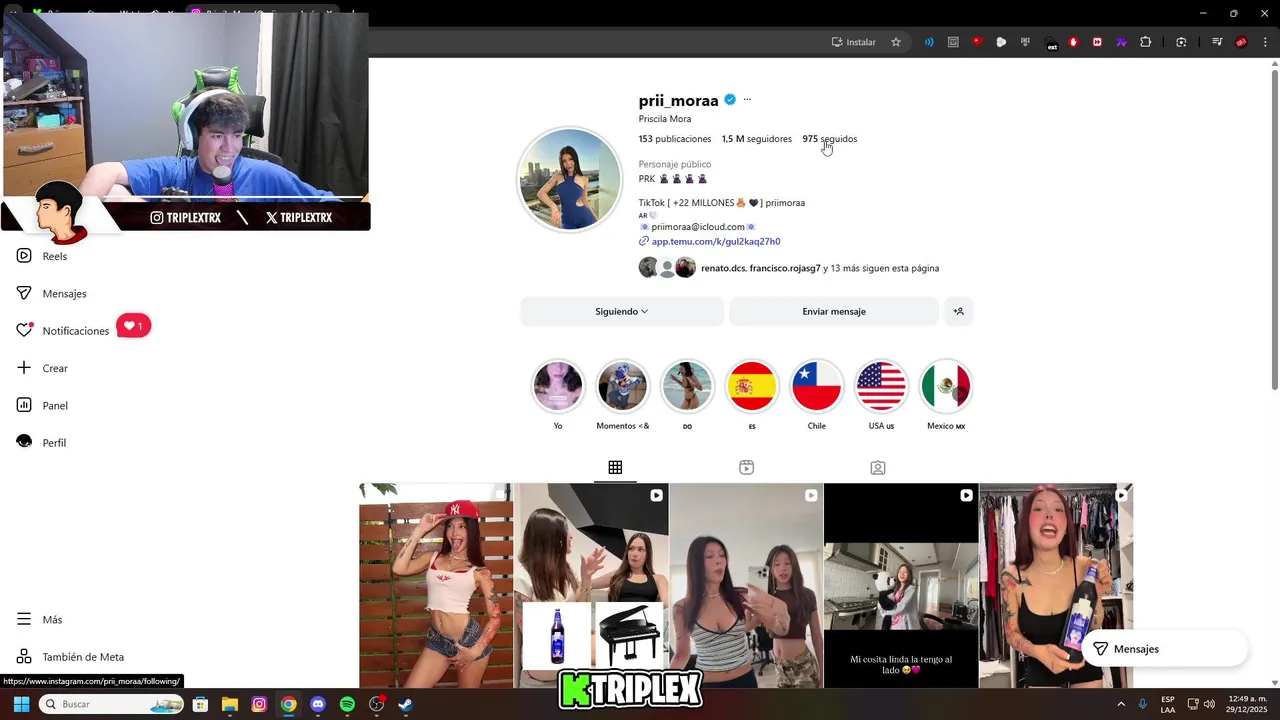Open Panel in the sidebar
This screenshot has width=1280, height=720.
coord(41,405)
